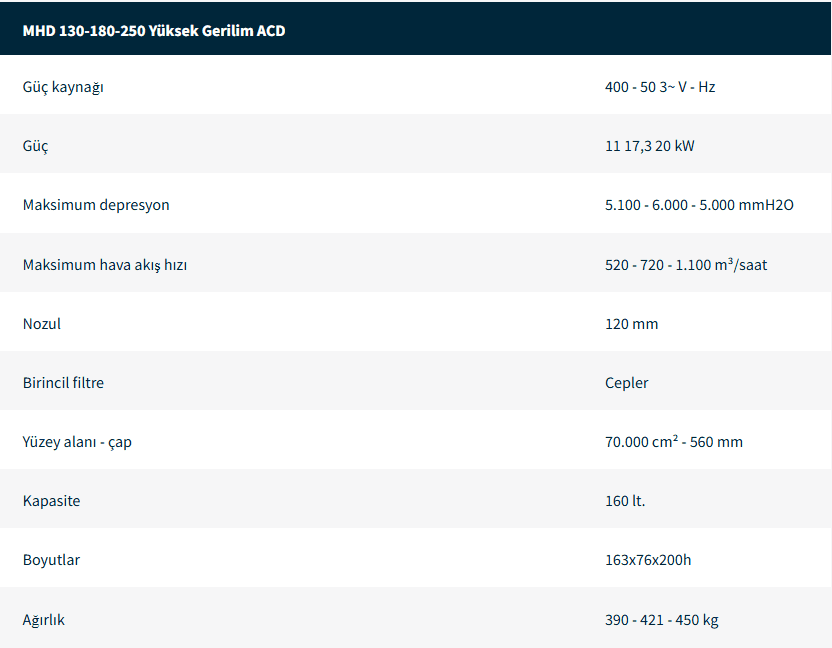Click the 70.000 cm² - 560 mm value

coord(673,442)
